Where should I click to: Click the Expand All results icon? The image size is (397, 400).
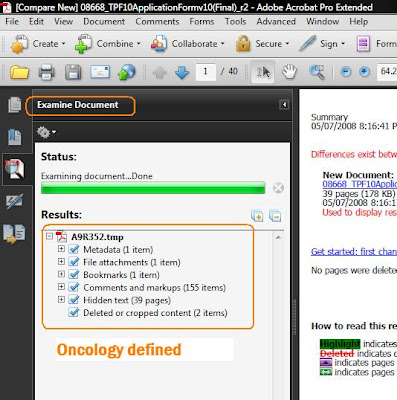pos(257,216)
